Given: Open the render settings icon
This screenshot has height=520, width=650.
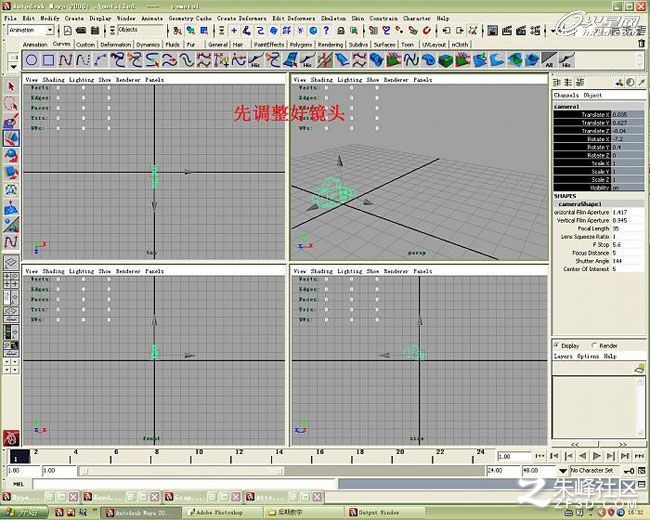Looking at the screenshot, I should tap(535, 30).
